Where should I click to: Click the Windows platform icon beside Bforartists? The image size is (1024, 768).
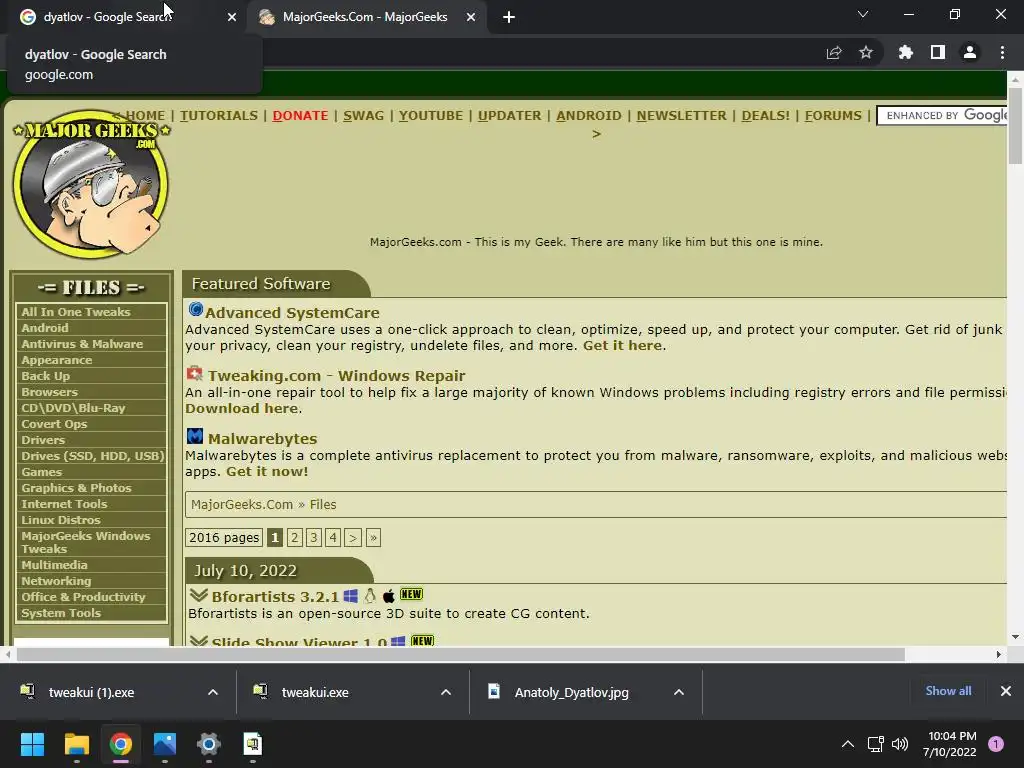click(351, 596)
